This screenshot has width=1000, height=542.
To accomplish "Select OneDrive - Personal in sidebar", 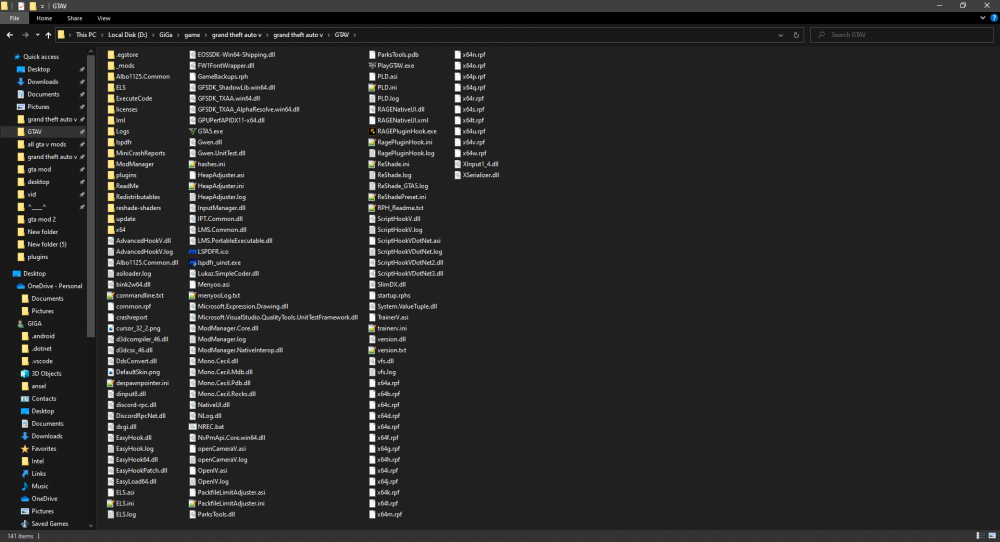I will pyautogui.click(x=55, y=286).
